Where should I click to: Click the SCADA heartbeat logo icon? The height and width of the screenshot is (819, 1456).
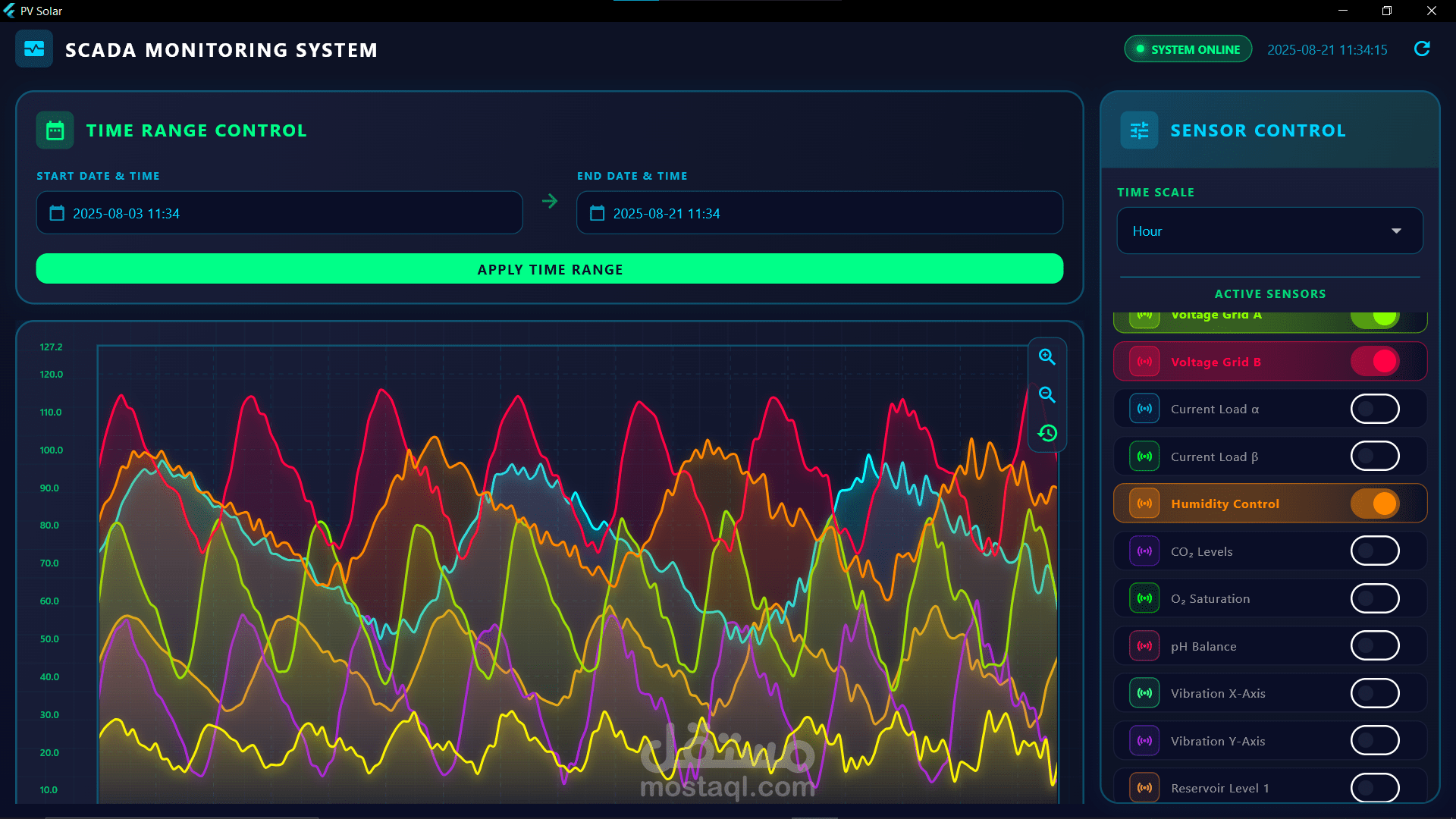(34, 49)
